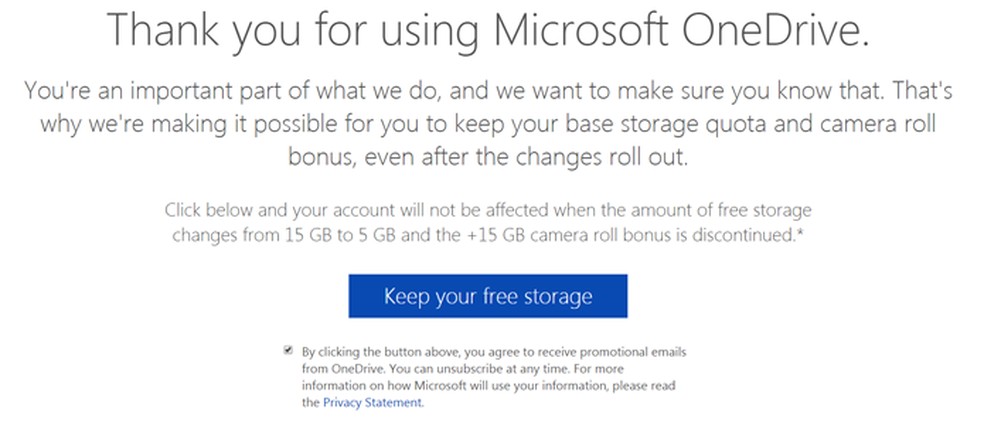Click the Keep your free storage button

(488, 296)
